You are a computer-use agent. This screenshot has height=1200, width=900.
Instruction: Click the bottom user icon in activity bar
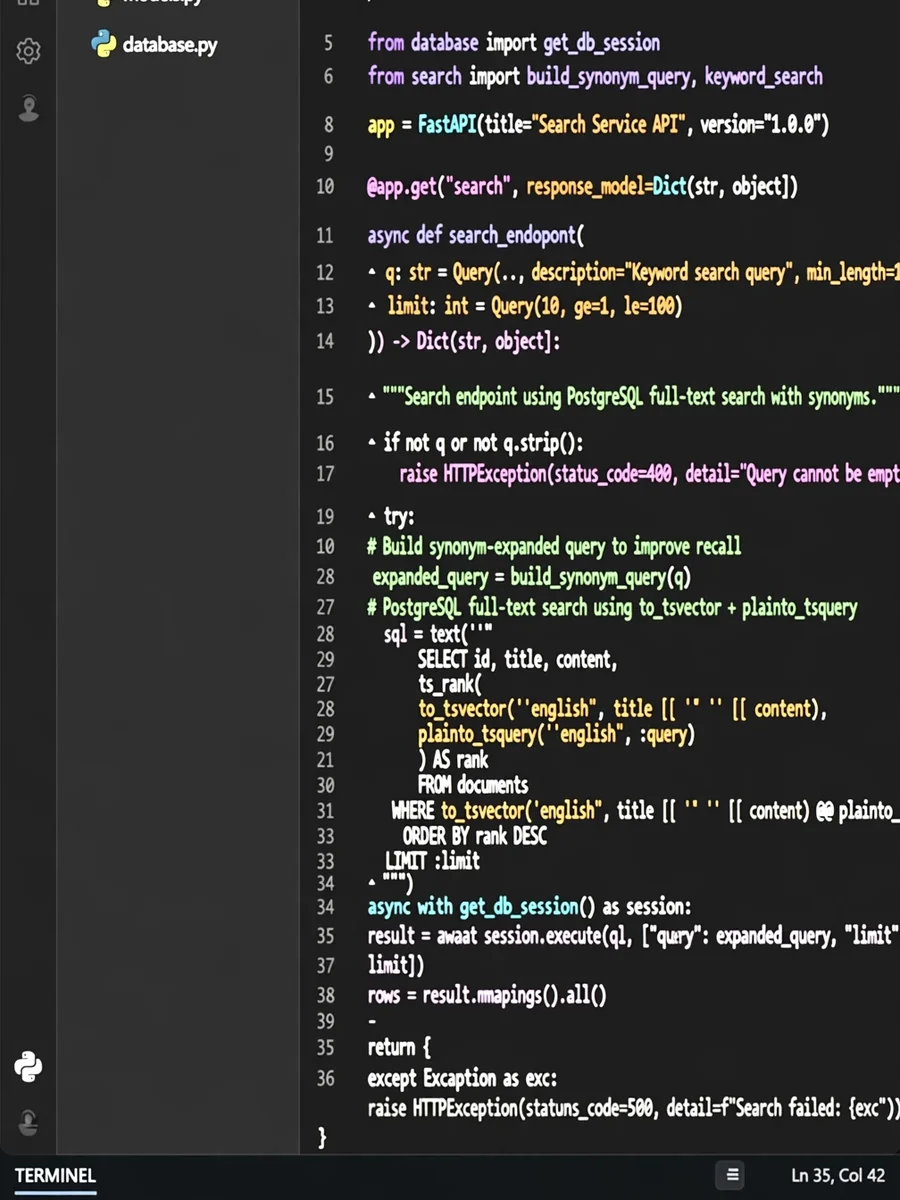pos(28,1123)
